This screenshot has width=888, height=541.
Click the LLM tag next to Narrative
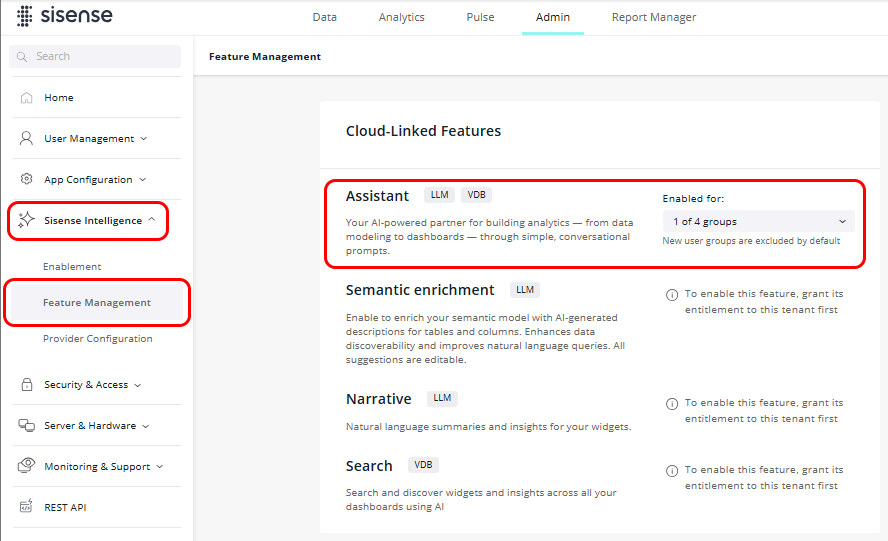(x=442, y=398)
